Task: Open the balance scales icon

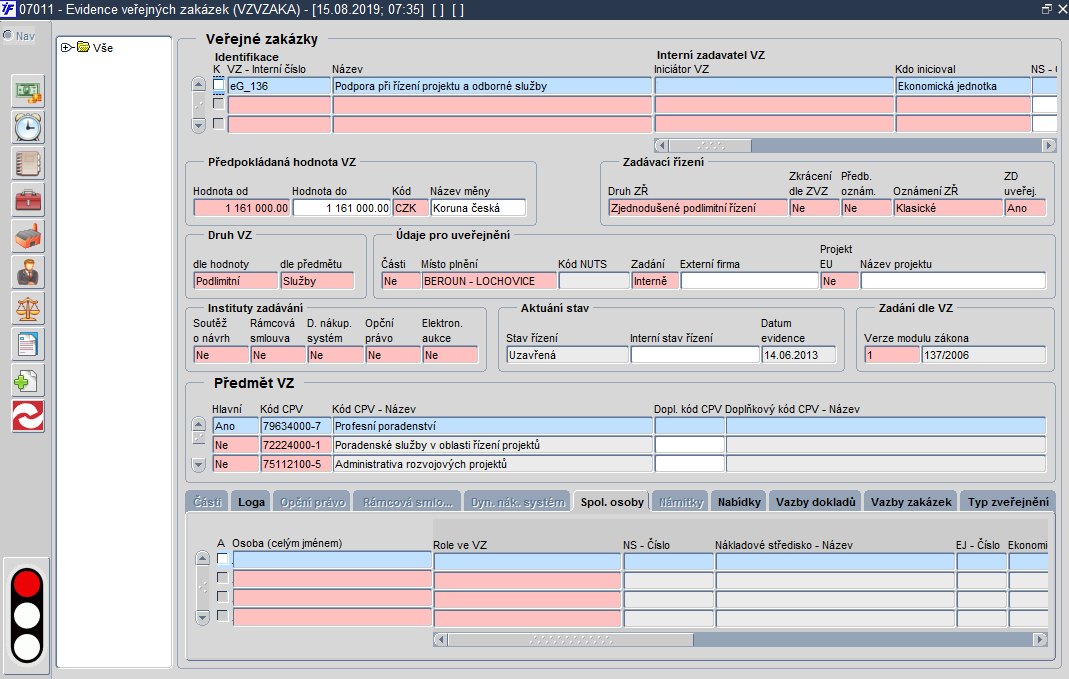Action: click(x=28, y=309)
